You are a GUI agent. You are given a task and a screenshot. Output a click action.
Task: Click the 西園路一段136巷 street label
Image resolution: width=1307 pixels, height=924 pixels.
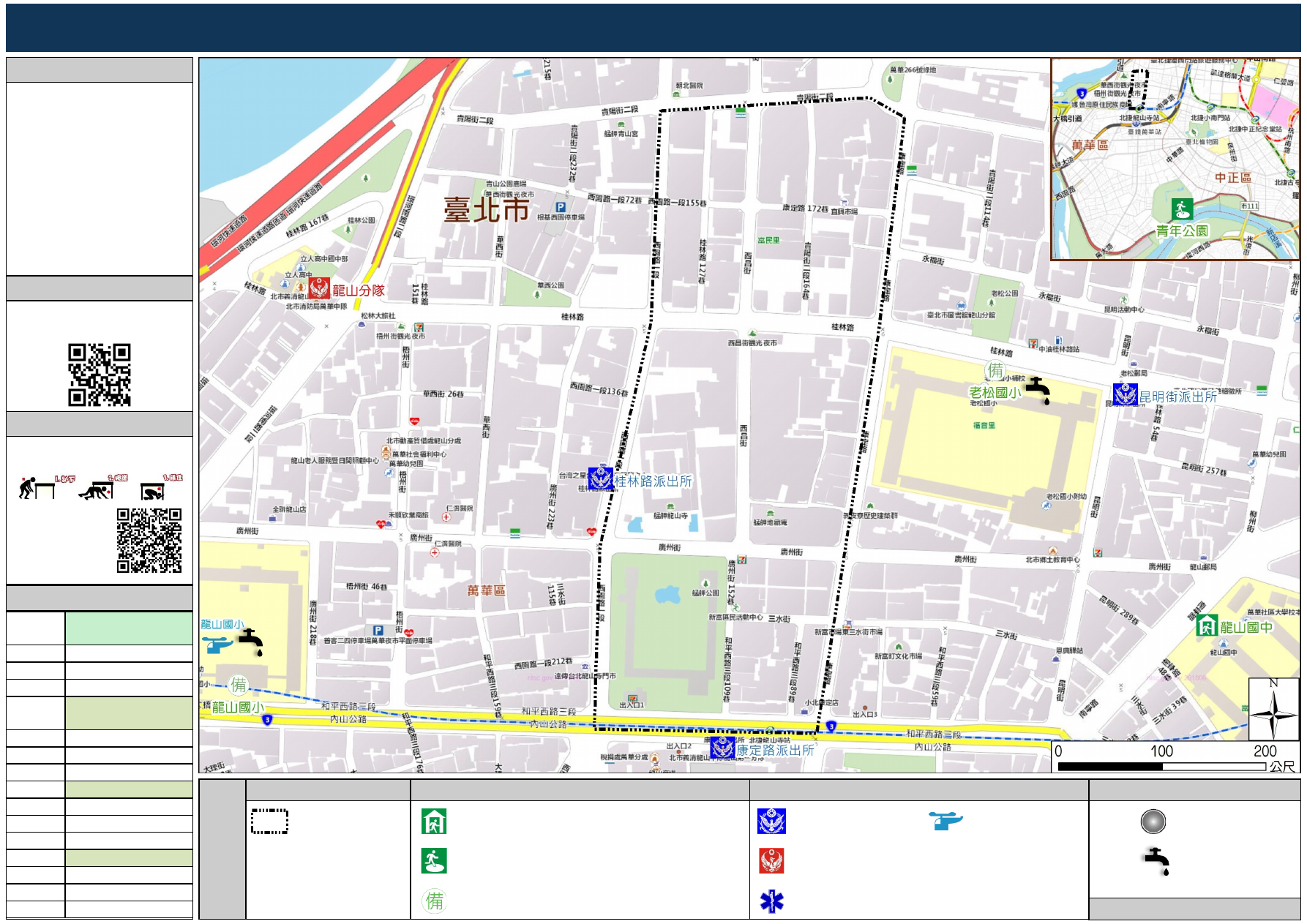pos(599,389)
